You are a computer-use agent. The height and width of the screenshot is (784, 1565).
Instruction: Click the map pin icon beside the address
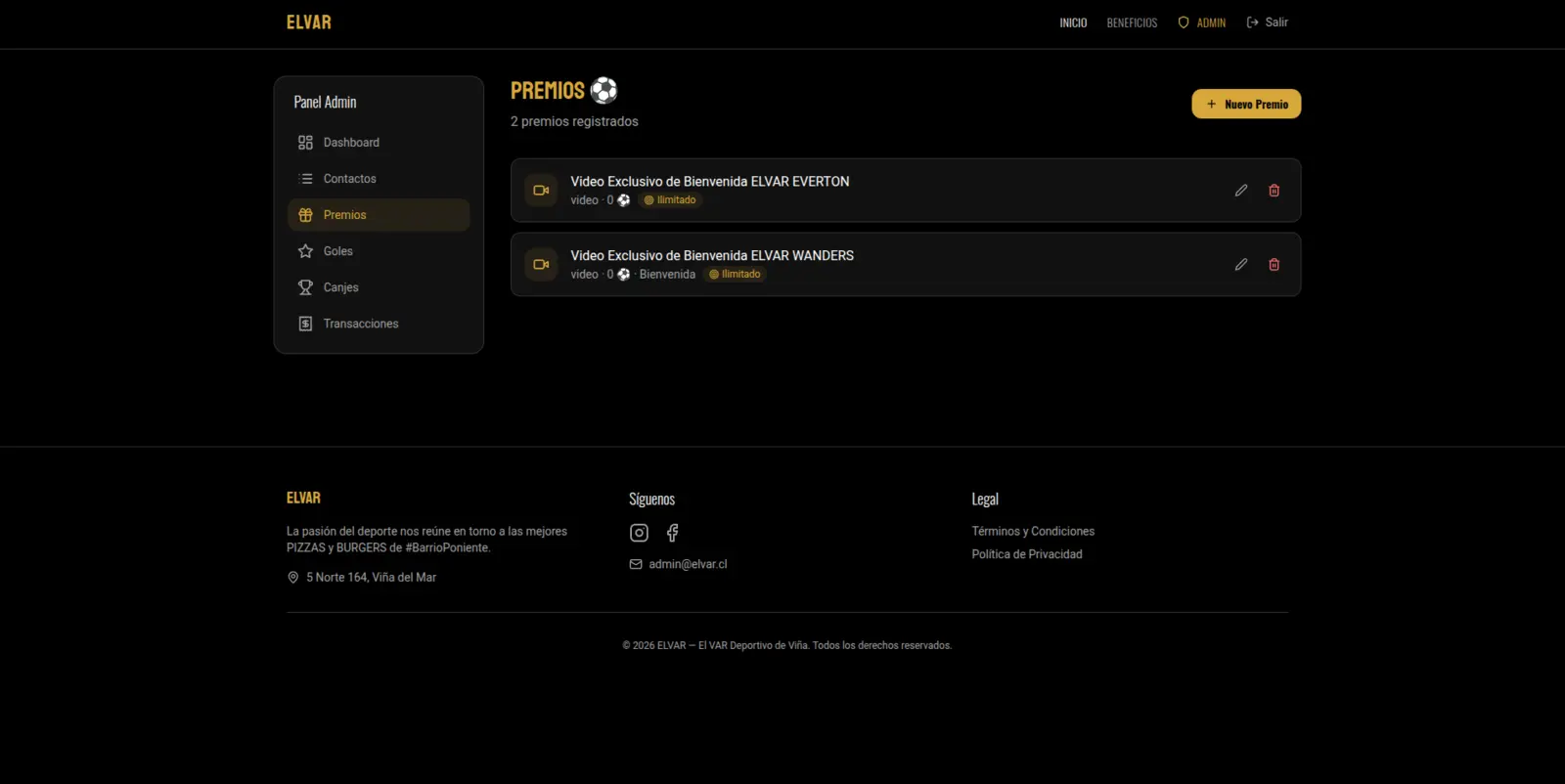292,578
